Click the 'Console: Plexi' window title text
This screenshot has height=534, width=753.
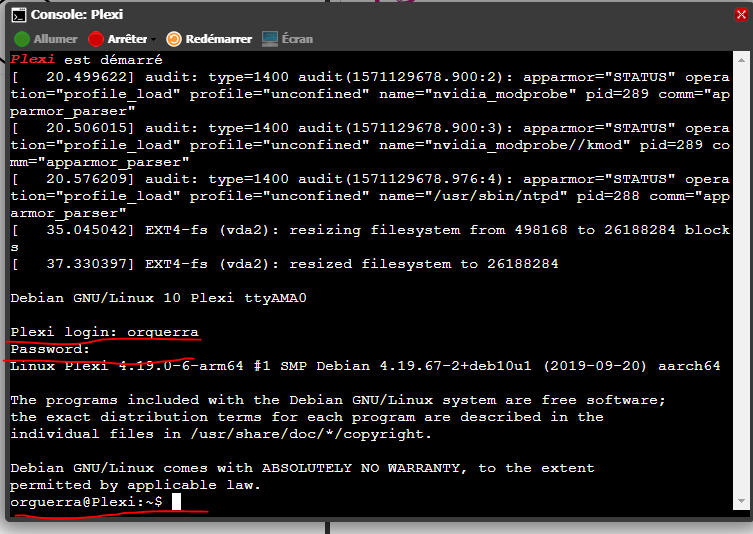click(77, 15)
